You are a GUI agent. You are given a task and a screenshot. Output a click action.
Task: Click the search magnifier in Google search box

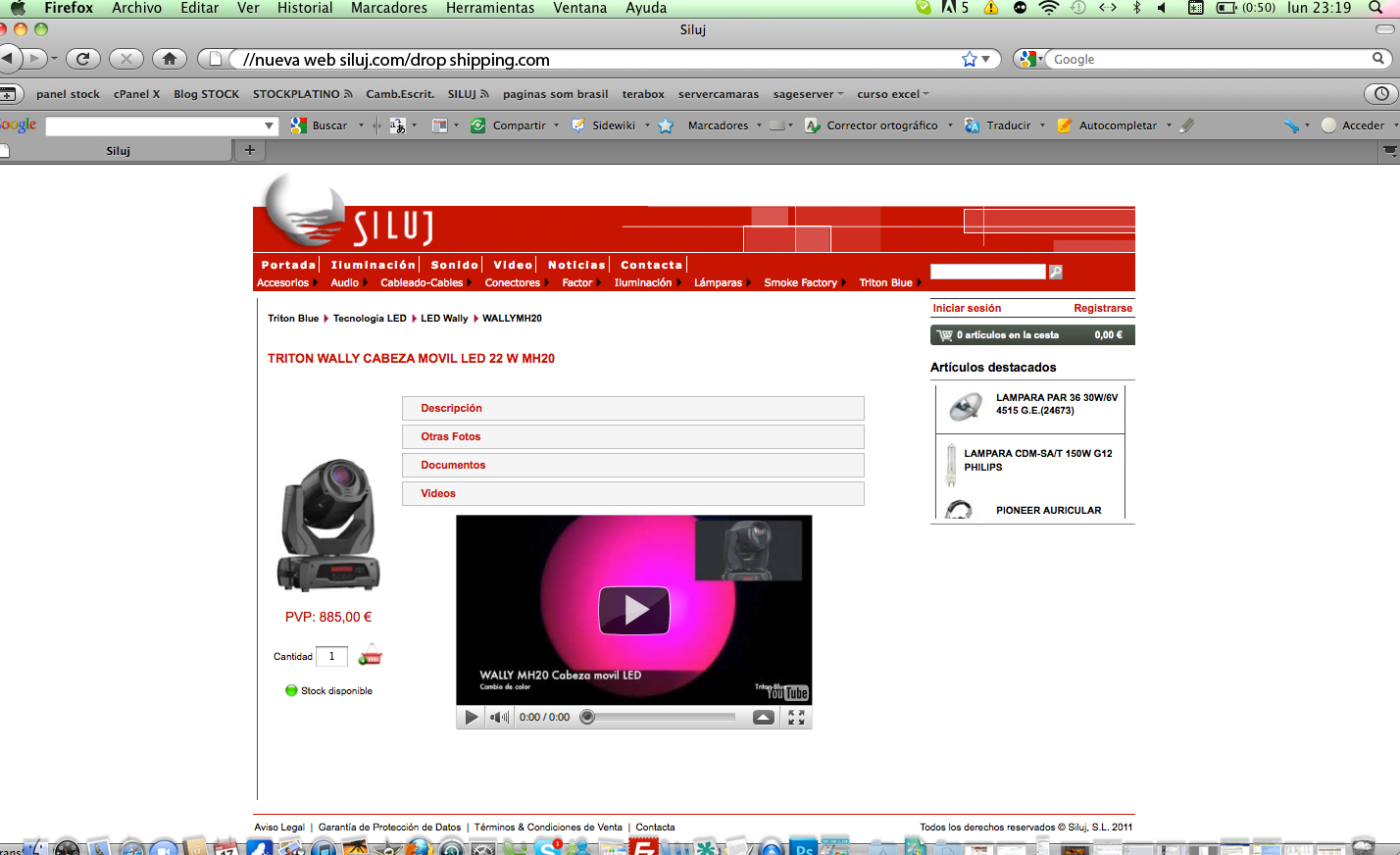[x=1378, y=59]
